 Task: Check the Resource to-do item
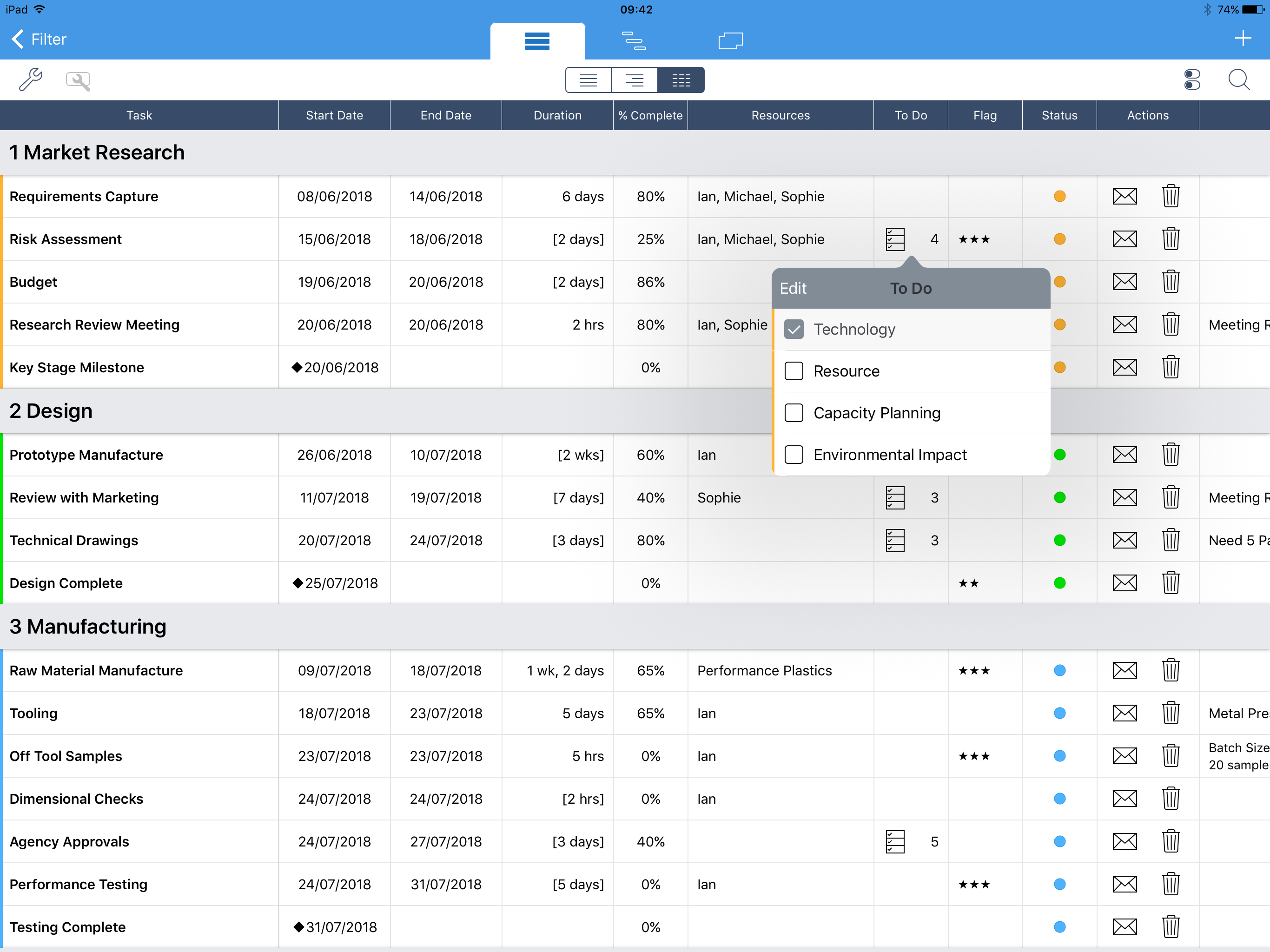tap(794, 371)
